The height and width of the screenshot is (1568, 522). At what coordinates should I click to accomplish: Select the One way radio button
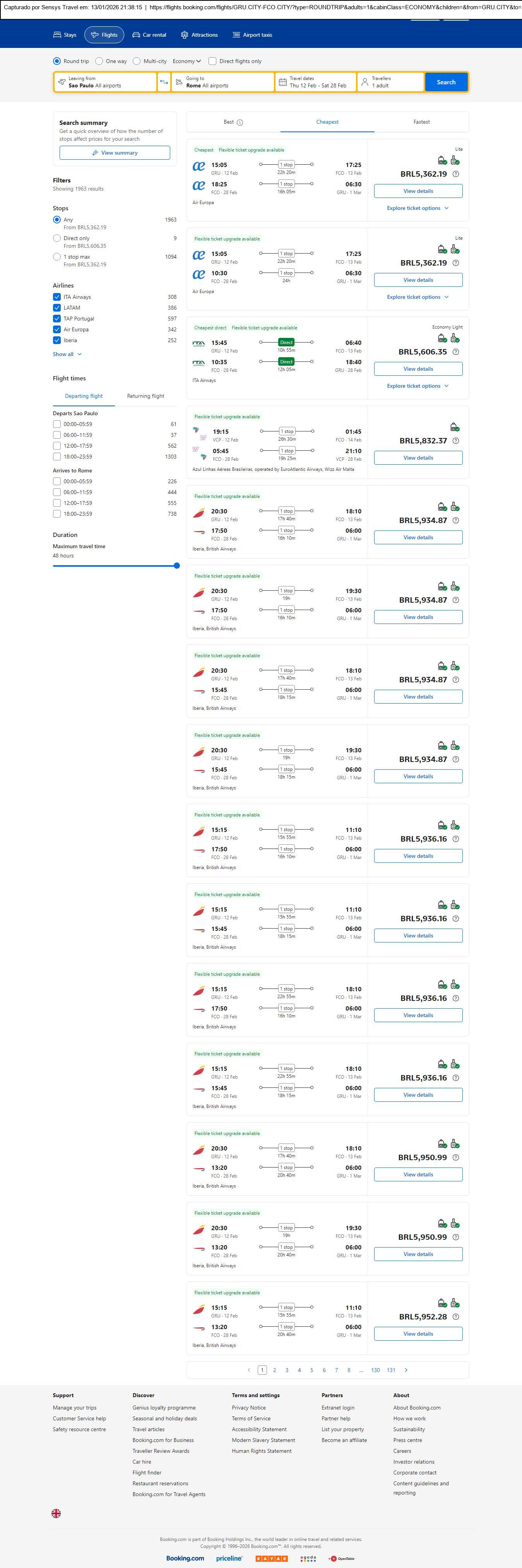point(99,61)
